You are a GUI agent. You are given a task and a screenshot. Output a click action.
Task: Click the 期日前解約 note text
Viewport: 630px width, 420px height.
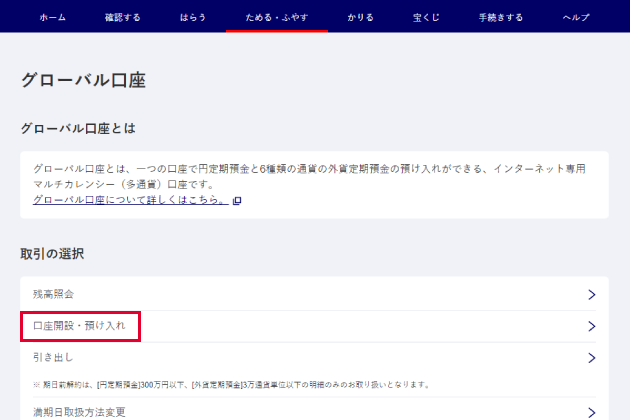[x=231, y=385]
